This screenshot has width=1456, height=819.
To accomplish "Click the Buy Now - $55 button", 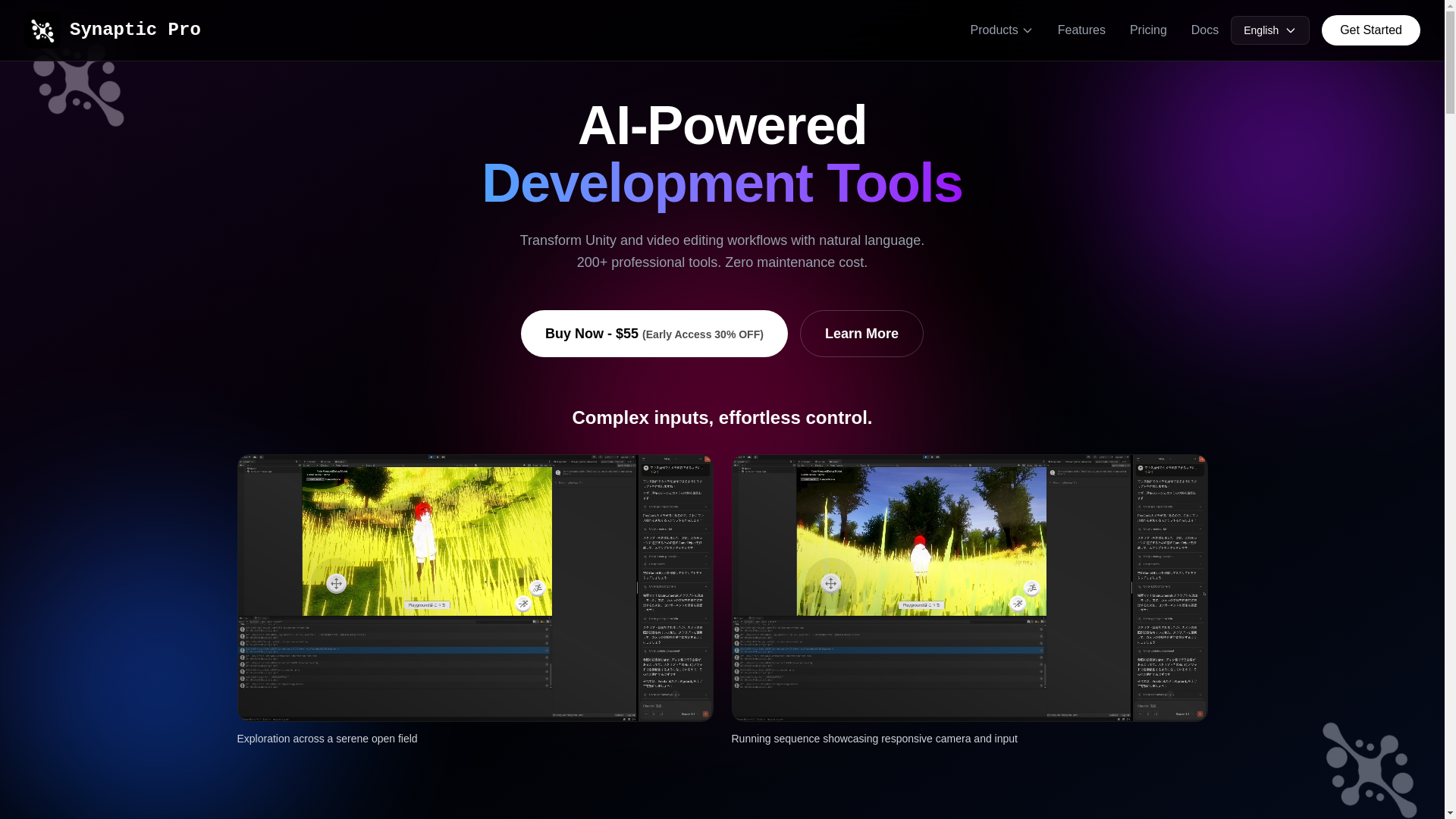I will click(x=654, y=334).
